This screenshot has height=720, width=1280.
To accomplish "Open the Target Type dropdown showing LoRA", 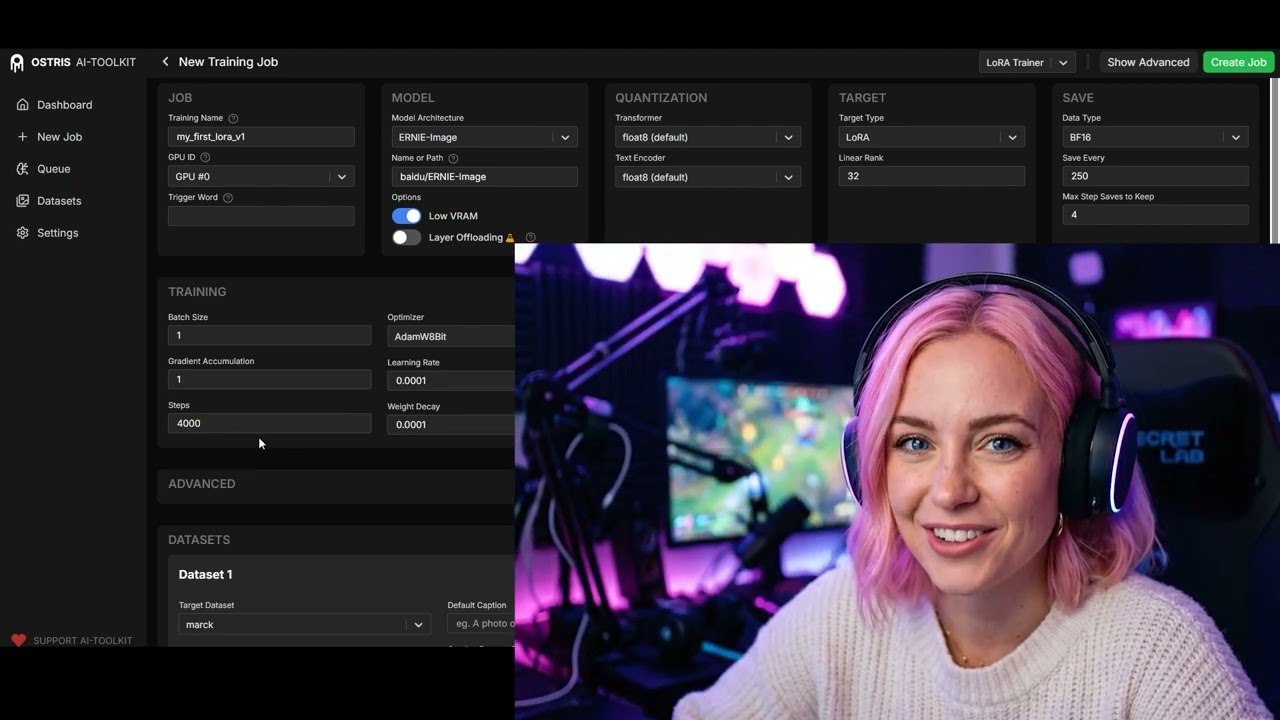I will click(x=932, y=137).
